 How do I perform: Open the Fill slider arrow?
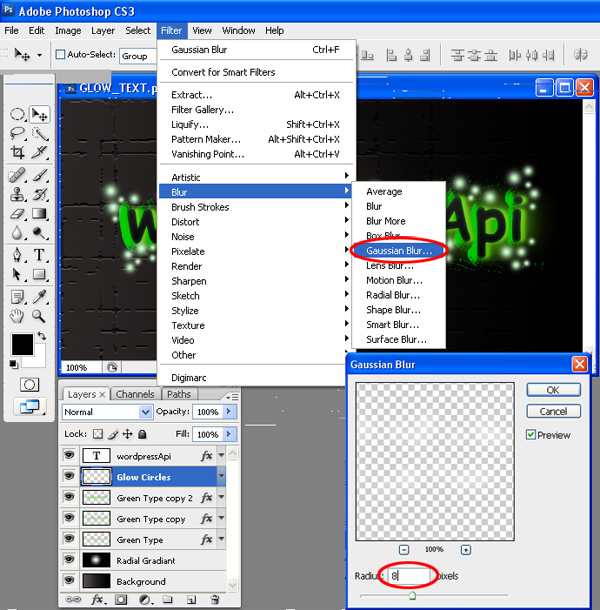pos(229,434)
